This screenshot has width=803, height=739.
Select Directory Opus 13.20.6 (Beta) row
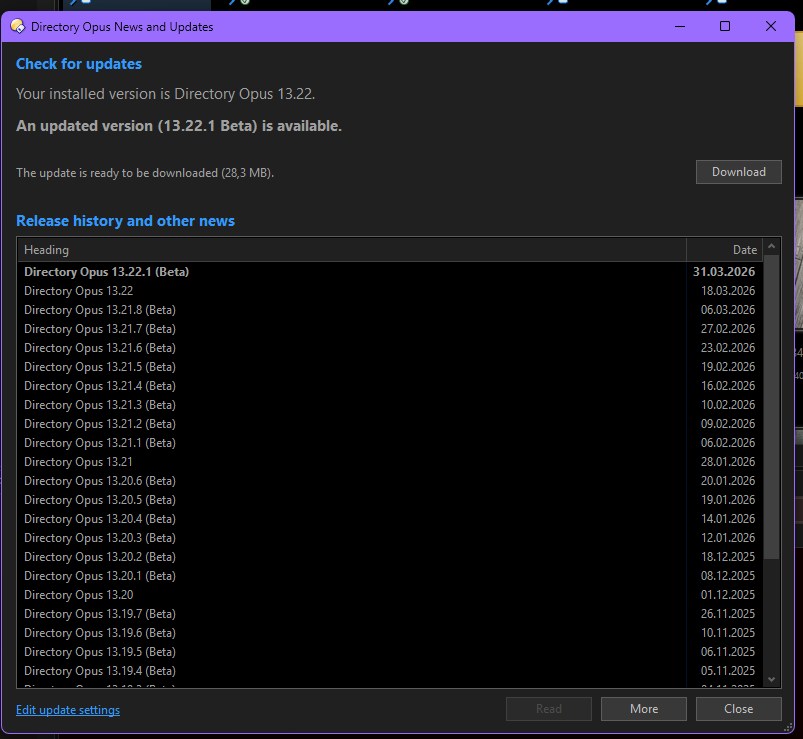click(100, 481)
